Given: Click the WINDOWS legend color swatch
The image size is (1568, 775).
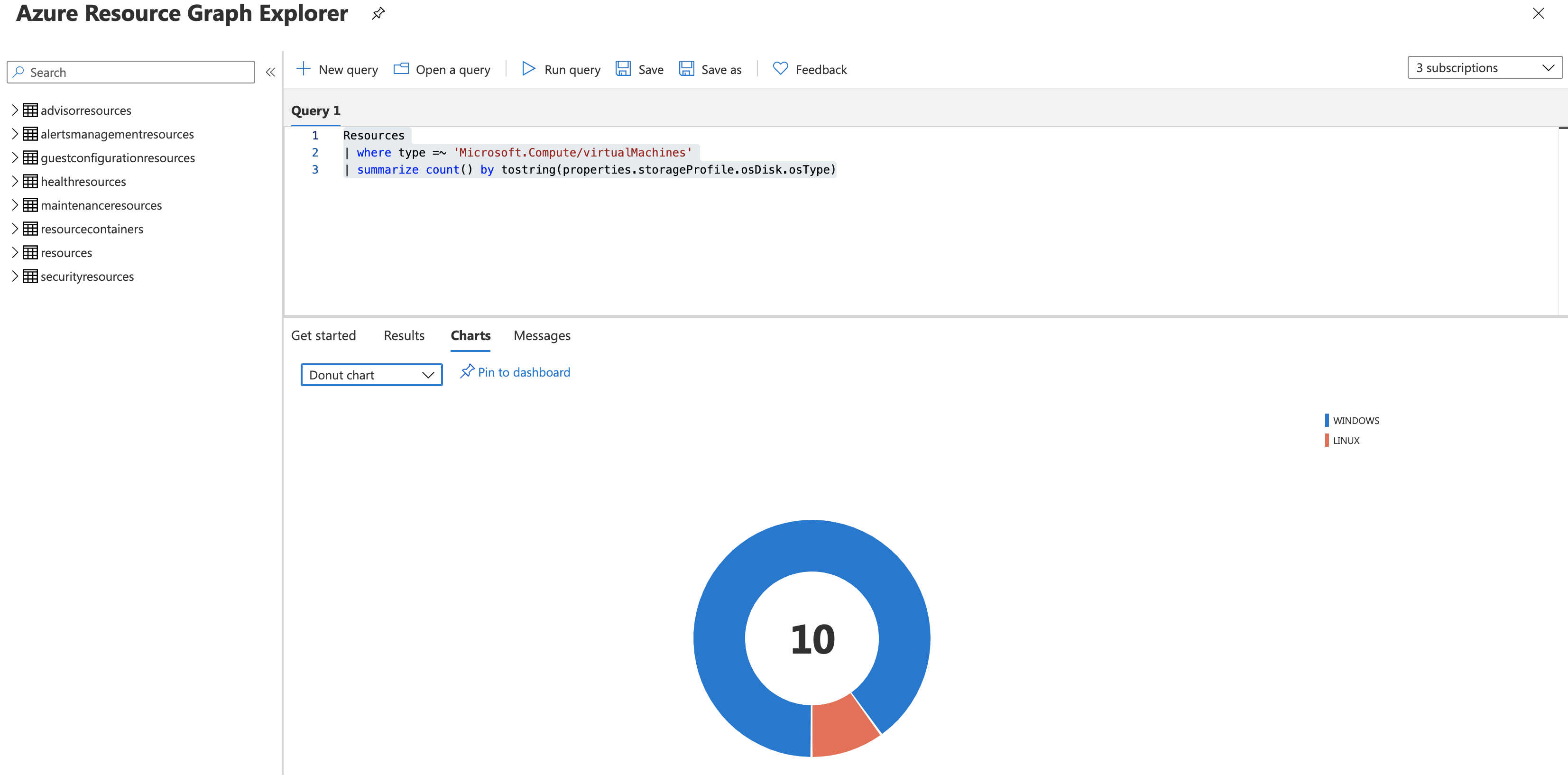Looking at the screenshot, I should click(x=1327, y=420).
